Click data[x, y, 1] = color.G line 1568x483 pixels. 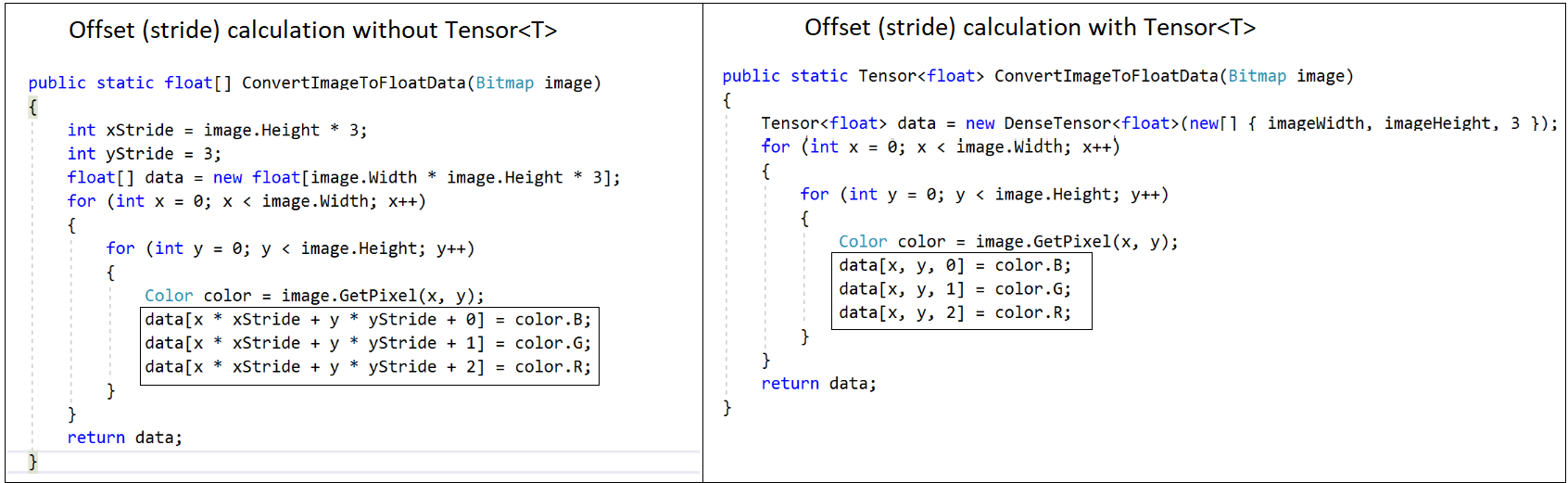[x=955, y=289]
